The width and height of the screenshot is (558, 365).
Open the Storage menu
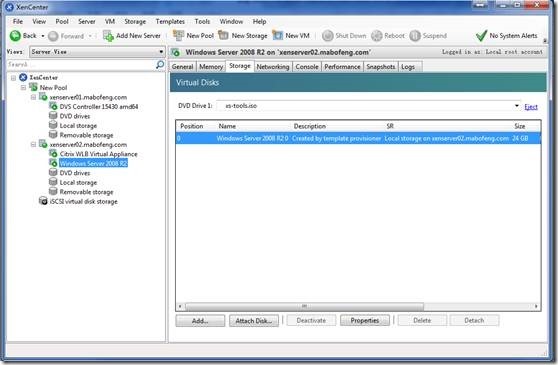(135, 21)
